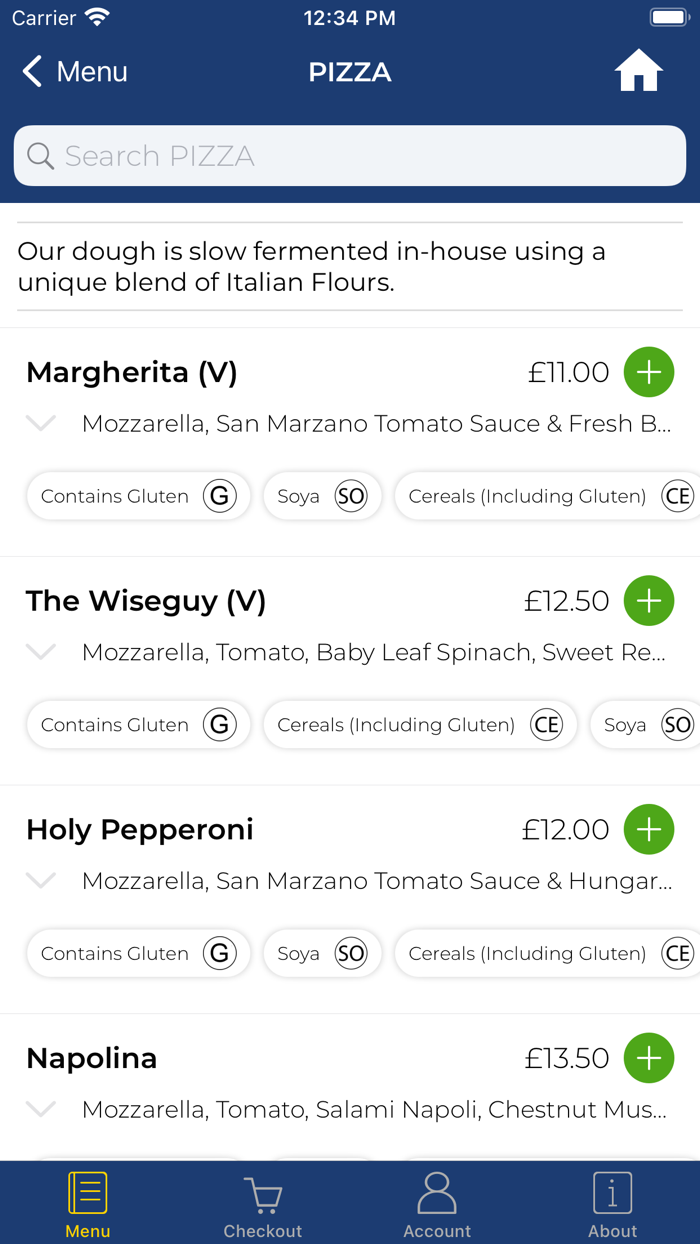Tap the Contains Gluten badge under Margherita
The height and width of the screenshot is (1244, 700).
tap(138, 495)
